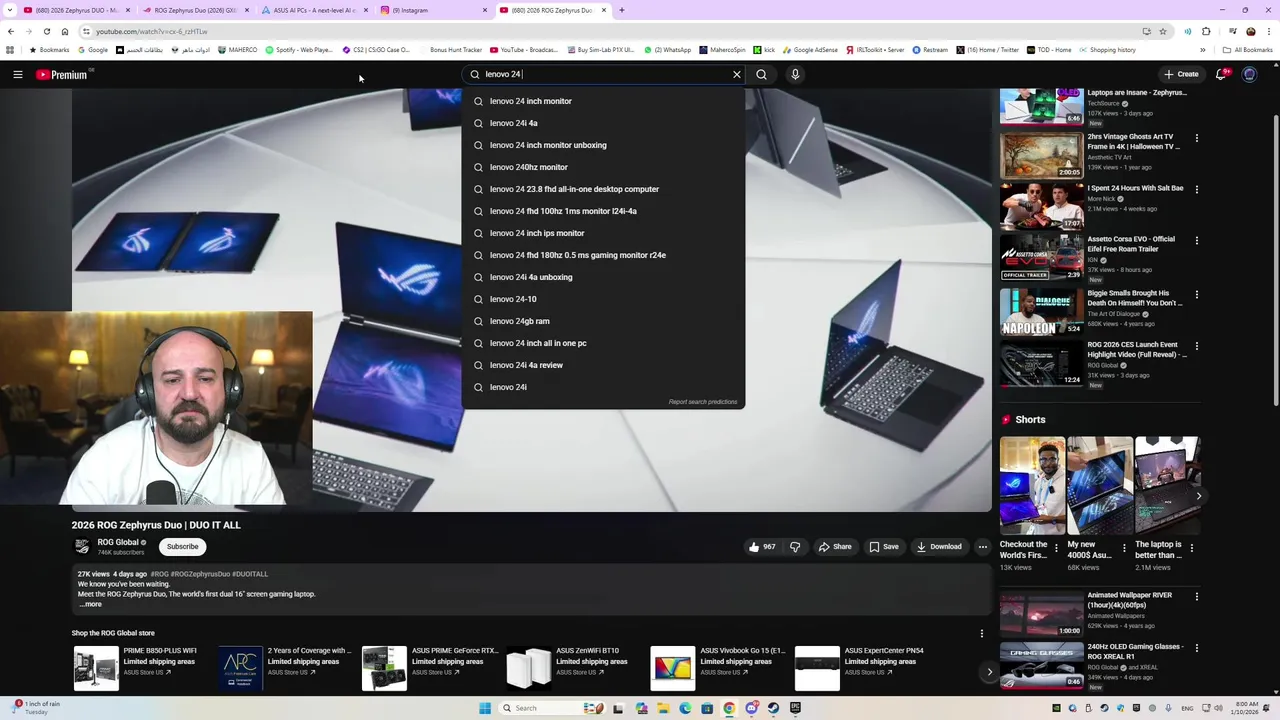
Task: Choose 'lenovo 24 inch all in one pc'
Action: (x=603, y=343)
